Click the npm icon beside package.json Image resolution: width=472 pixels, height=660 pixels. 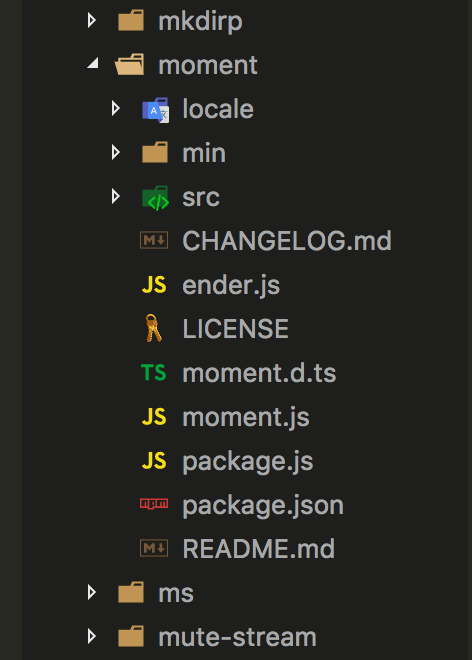[x=154, y=503]
